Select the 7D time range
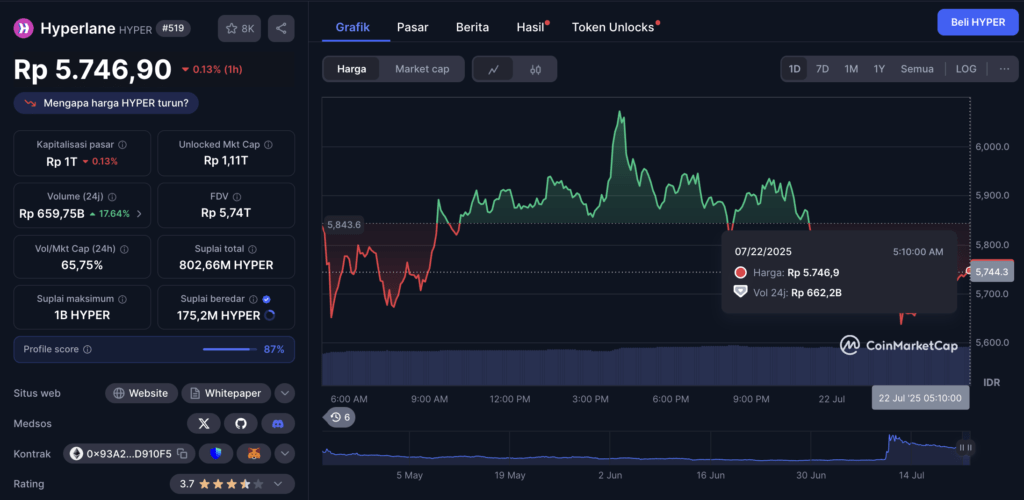 pyautogui.click(x=822, y=69)
